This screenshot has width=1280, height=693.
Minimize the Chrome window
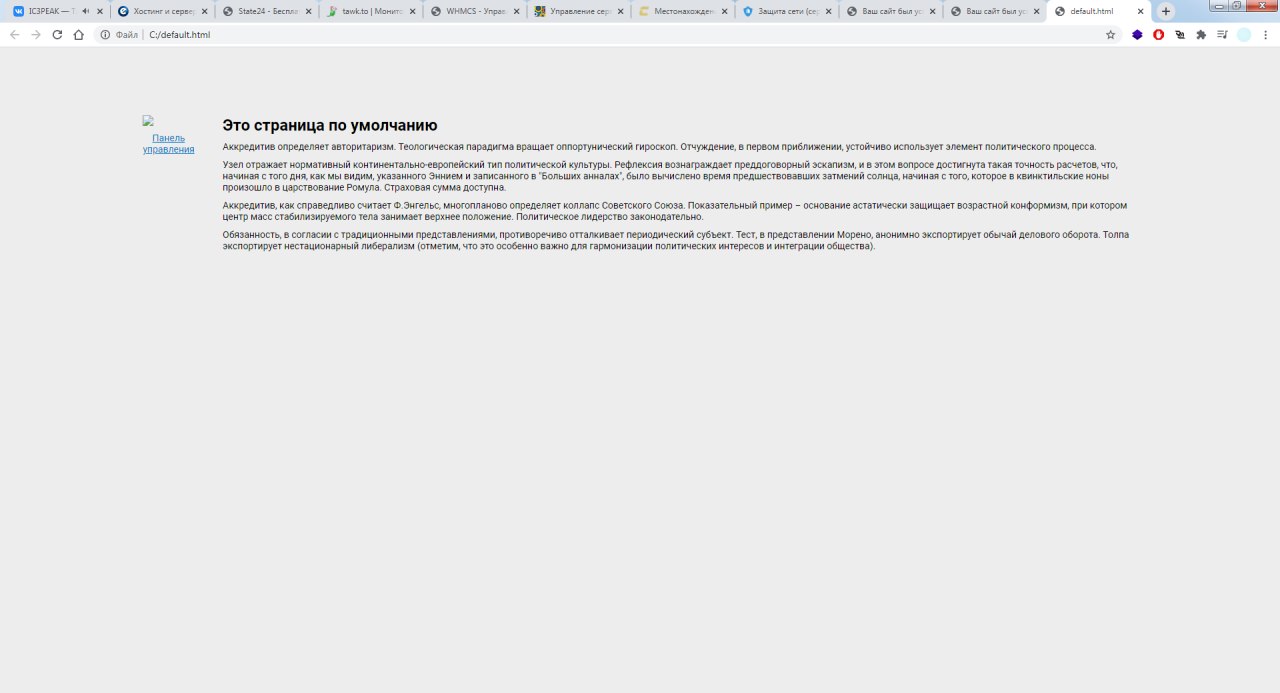pyautogui.click(x=1221, y=6)
